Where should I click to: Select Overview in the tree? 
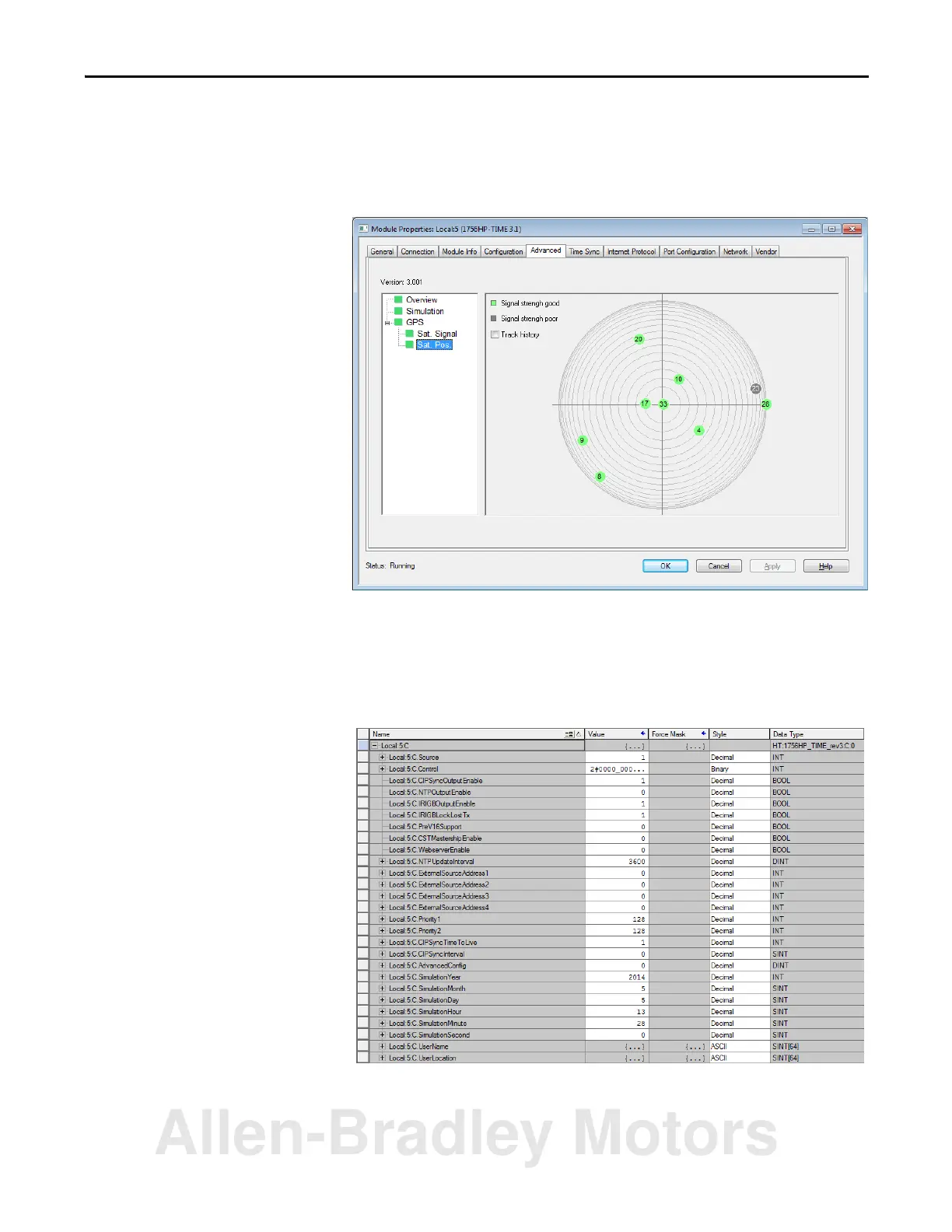click(x=422, y=300)
